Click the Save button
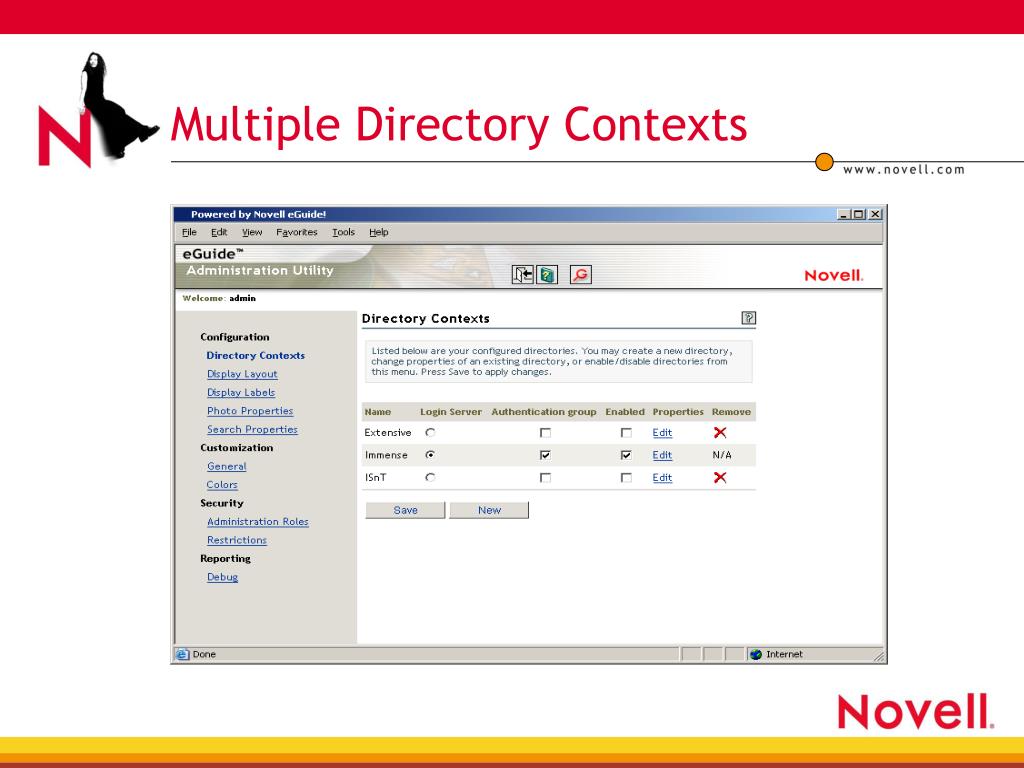The image size is (1024, 768). tap(406, 510)
